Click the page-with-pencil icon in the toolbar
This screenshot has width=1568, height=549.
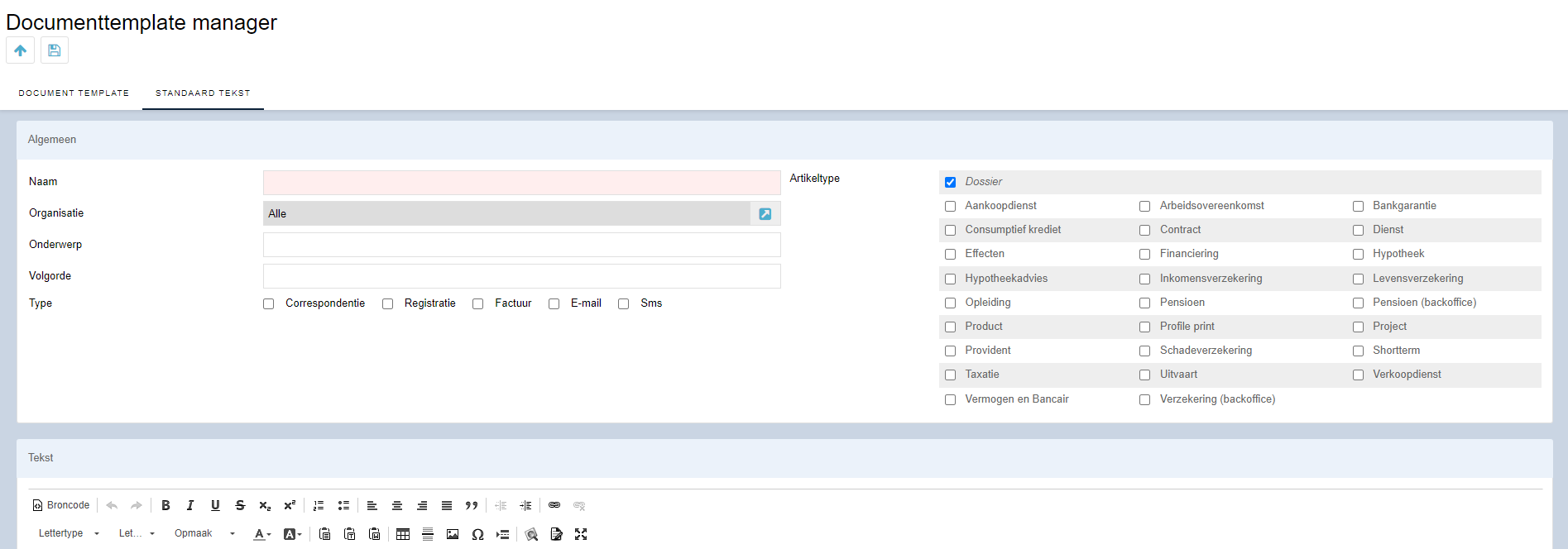pos(556,534)
